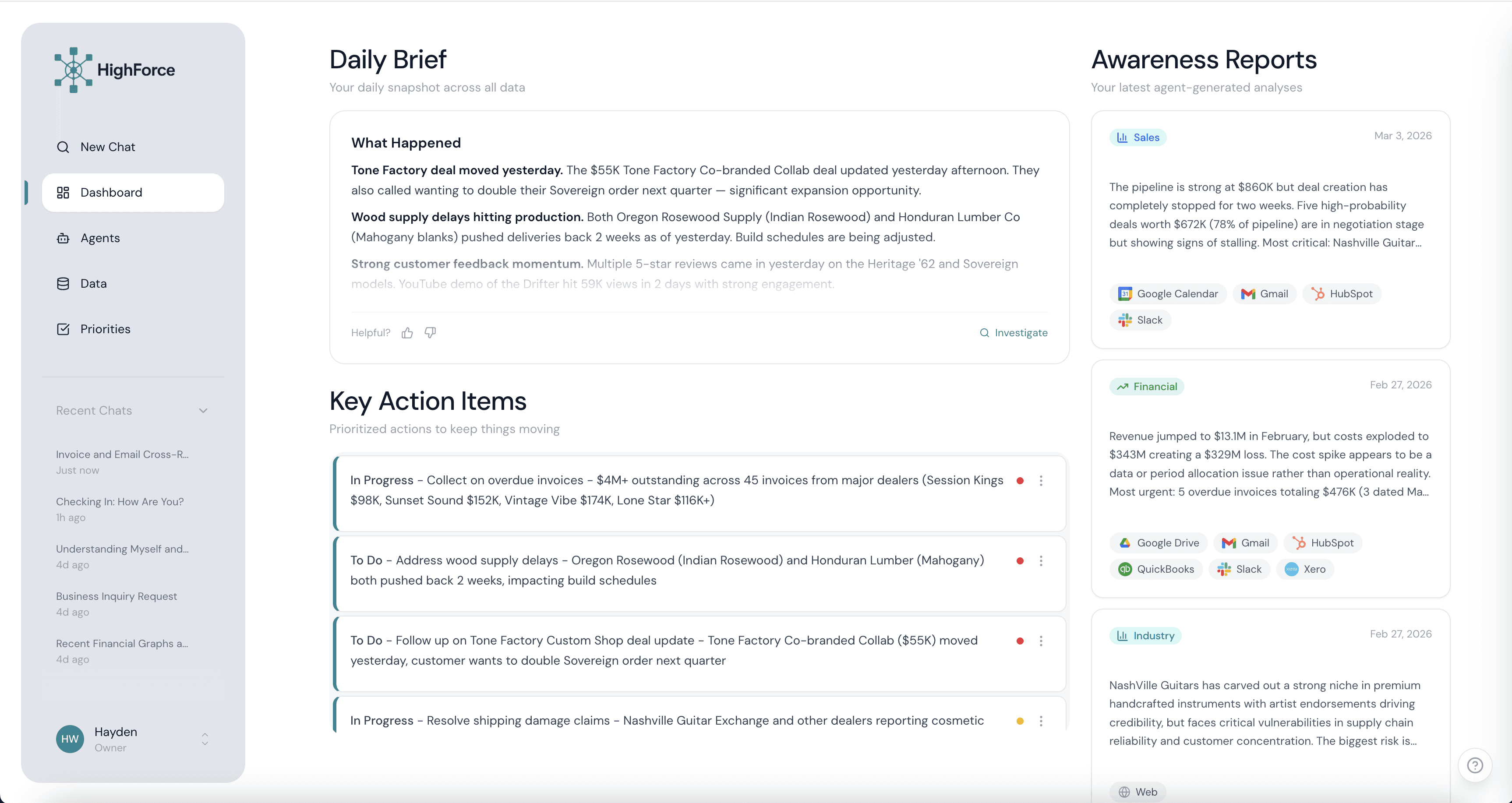
Task: Collapse the Recent Chats list
Action: click(x=203, y=411)
